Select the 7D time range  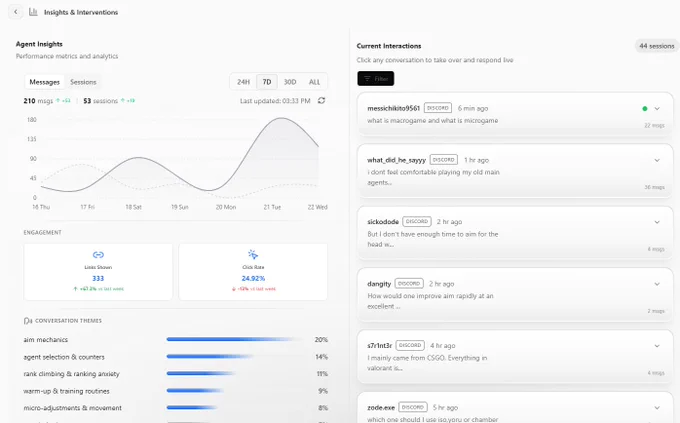(267, 82)
